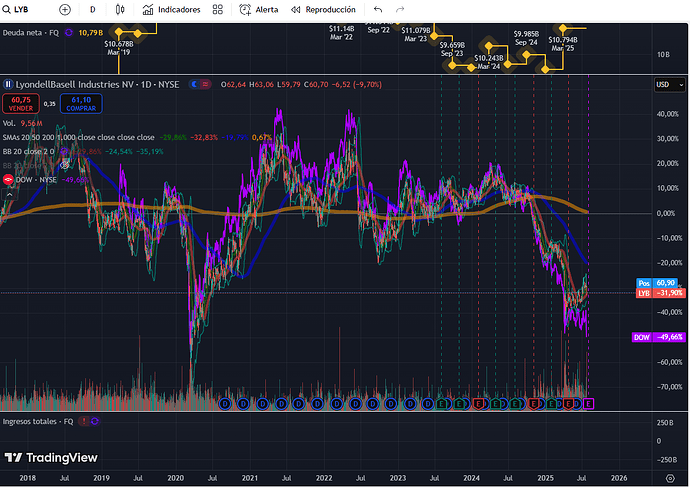Click the LYB -31,90% price scale label

661,293
